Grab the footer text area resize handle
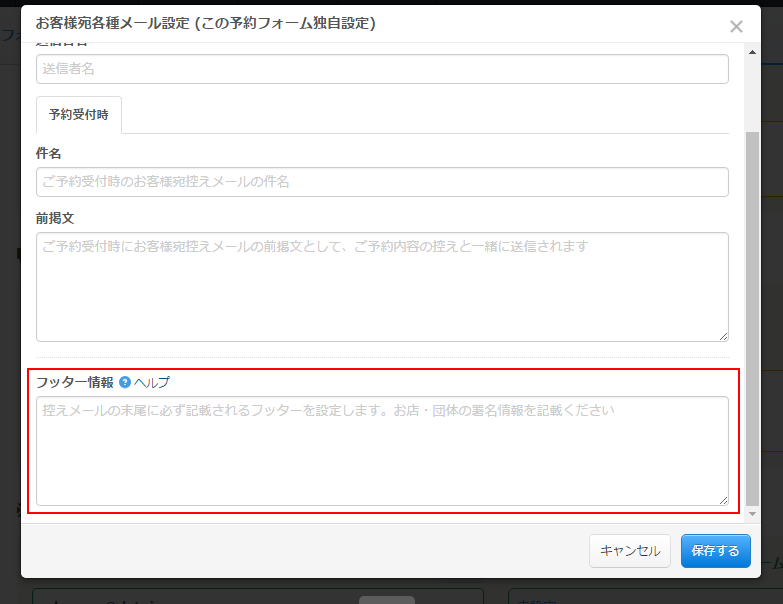 pos(723,500)
